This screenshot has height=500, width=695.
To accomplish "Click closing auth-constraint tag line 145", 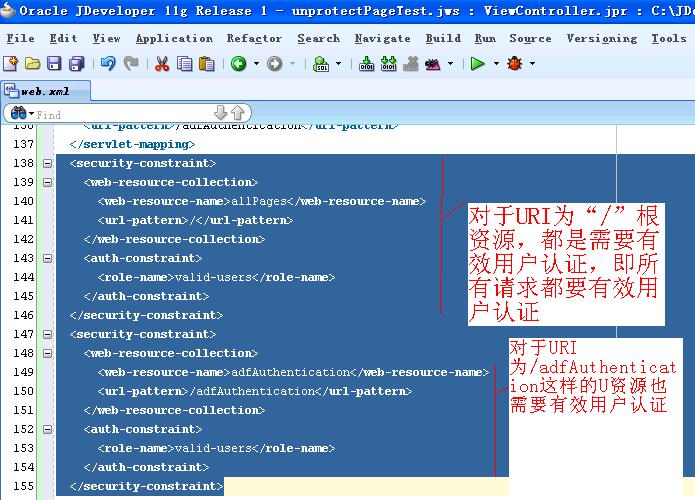I will tap(146, 296).
